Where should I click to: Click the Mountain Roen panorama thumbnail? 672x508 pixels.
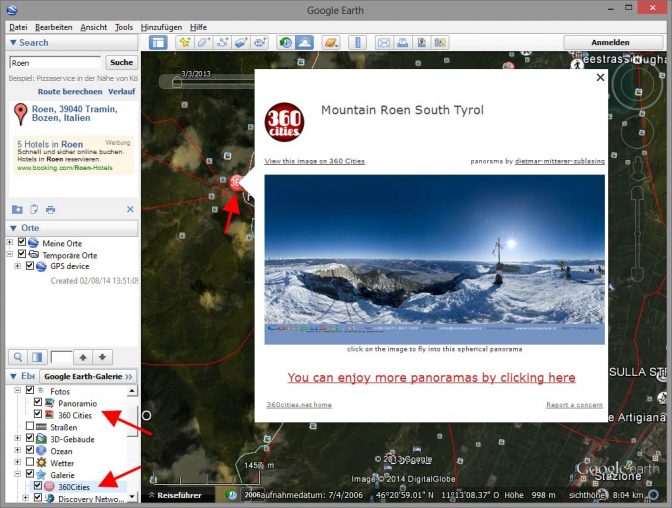pos(435,259)
